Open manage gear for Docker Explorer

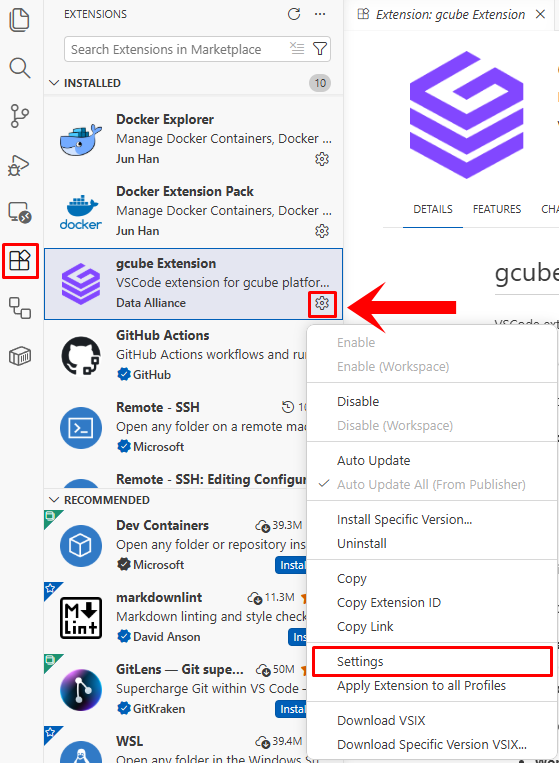click(322, 159)
